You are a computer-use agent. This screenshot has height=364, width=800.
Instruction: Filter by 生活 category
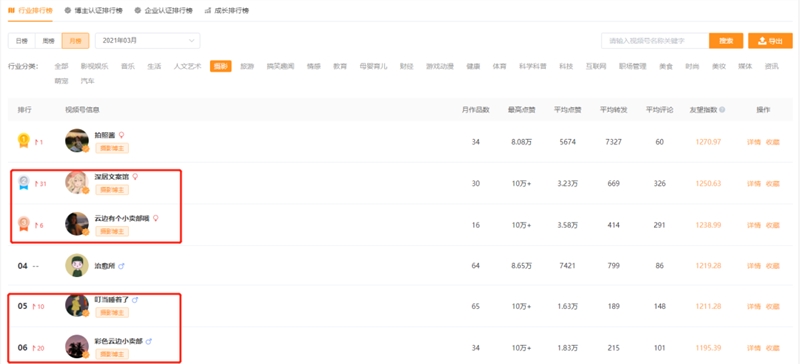pyautogui.click(x=154, y=66)
